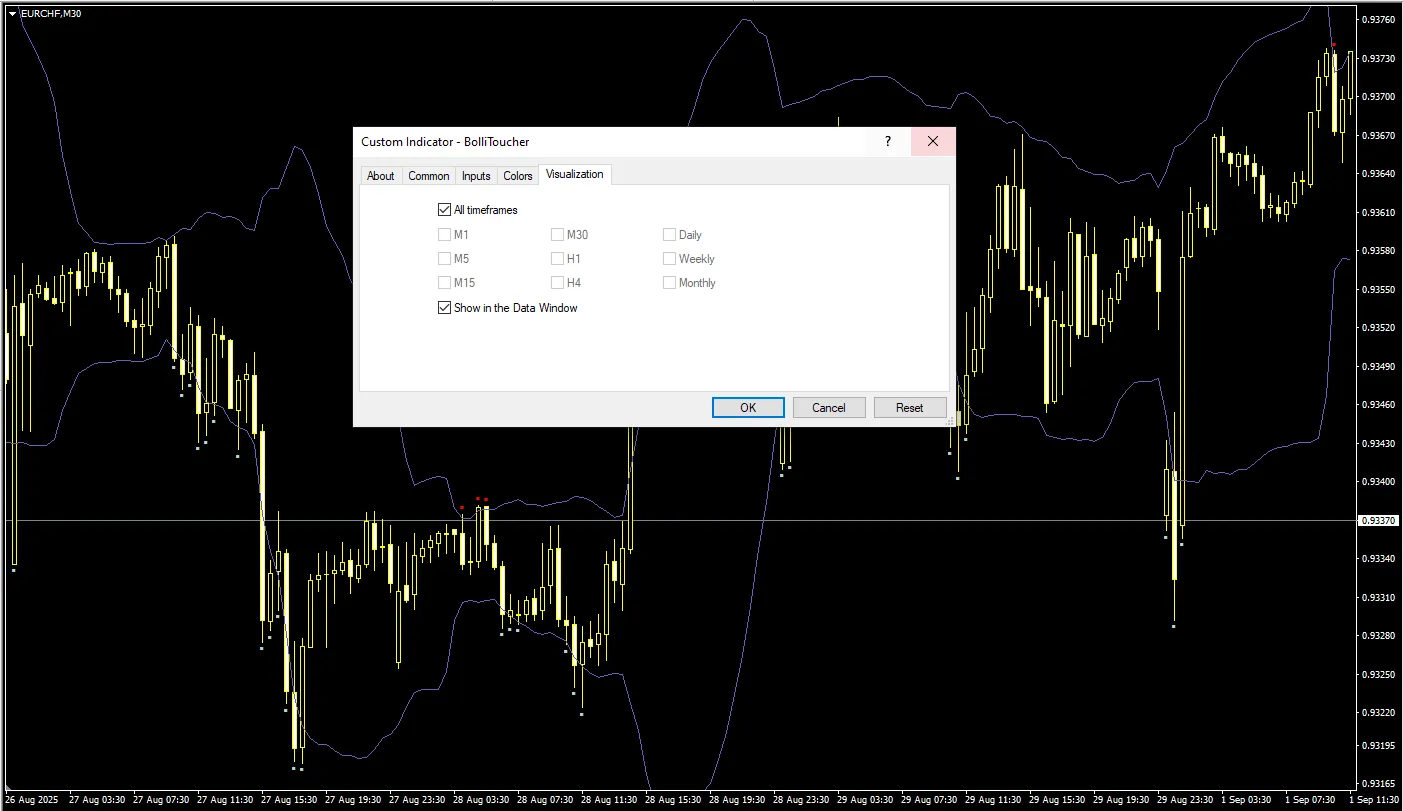The height and width of the screenshot is (811, 1403).
Task: Disable Show in the Data Window
Action: click(444, 308)
